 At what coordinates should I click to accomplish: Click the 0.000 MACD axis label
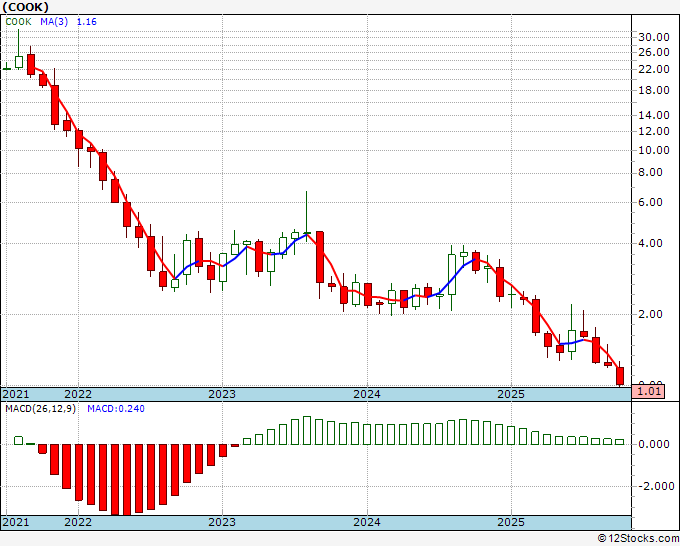pyautogui.click(x=654, y=445)
